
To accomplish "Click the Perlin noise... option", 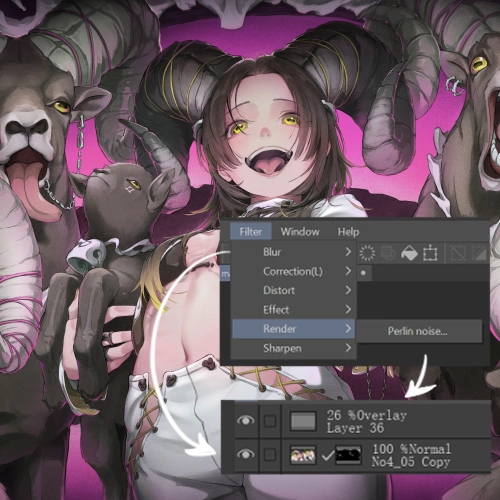I will click(418, 331).
